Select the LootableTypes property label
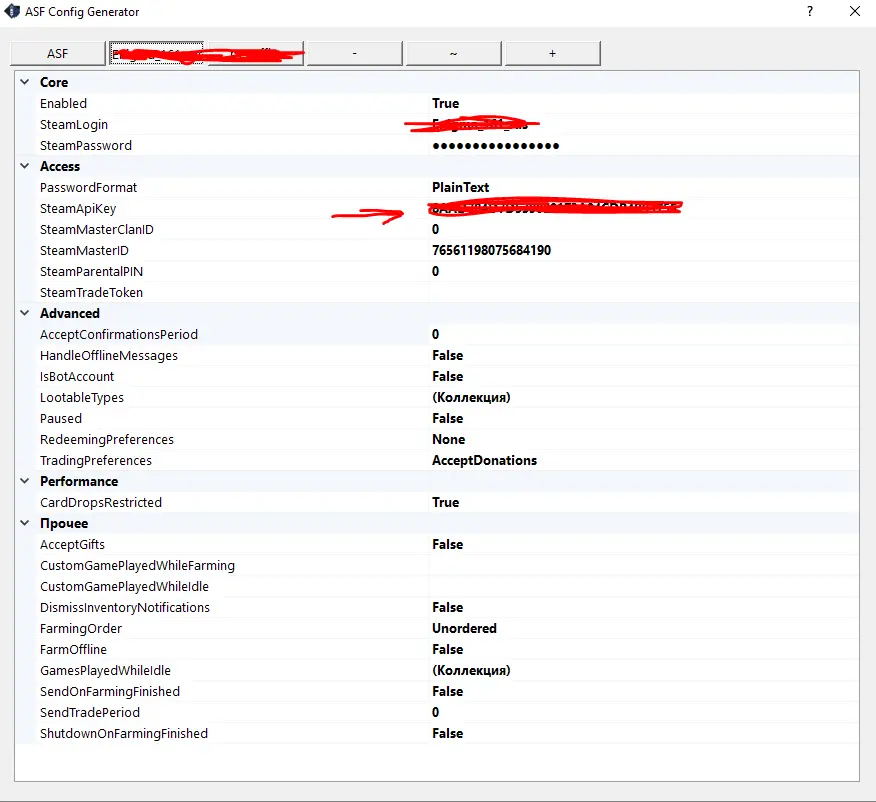Viewport: 876px width, 802px height. tap(82, 397)
